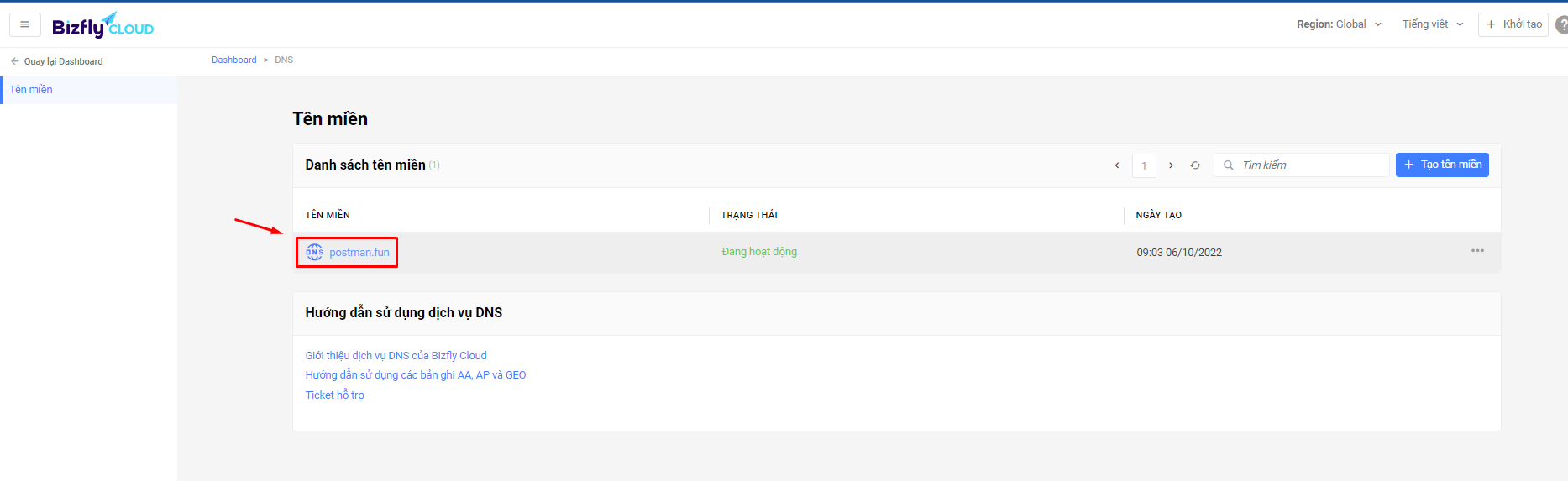Click the creation date 09:03 06/10/2022
Viewport: 1568px width, 481px height.
(1179, 253)
